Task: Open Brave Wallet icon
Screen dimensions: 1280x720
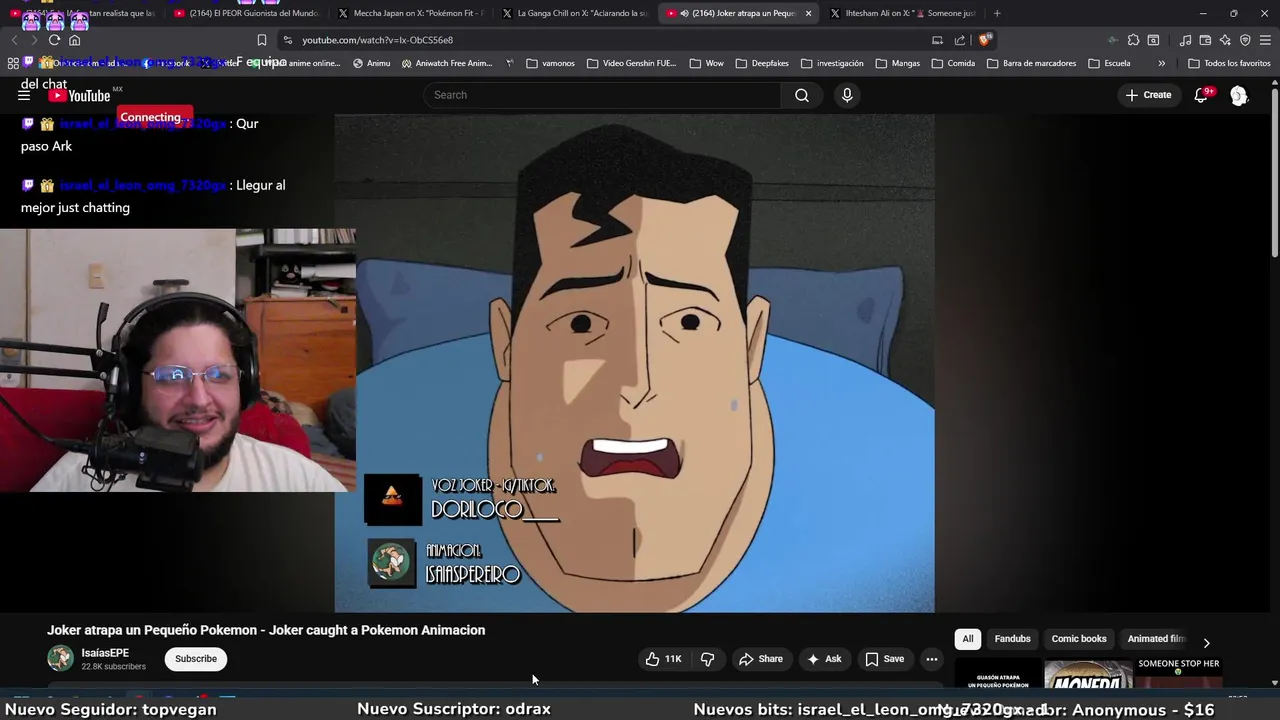Action: tap(1205, 40)
